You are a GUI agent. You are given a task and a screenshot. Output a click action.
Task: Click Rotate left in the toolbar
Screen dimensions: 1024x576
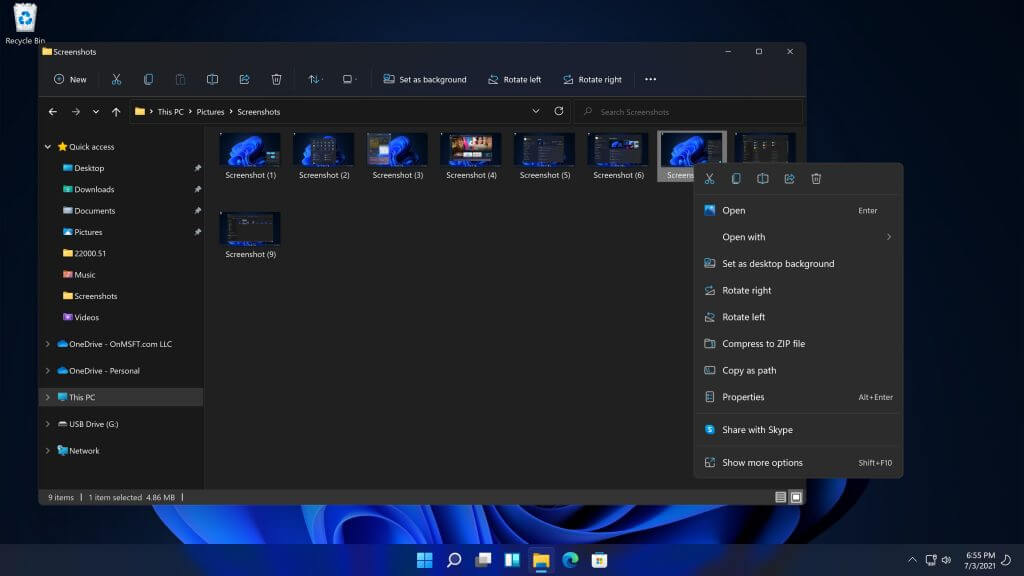tap(515, 79)
